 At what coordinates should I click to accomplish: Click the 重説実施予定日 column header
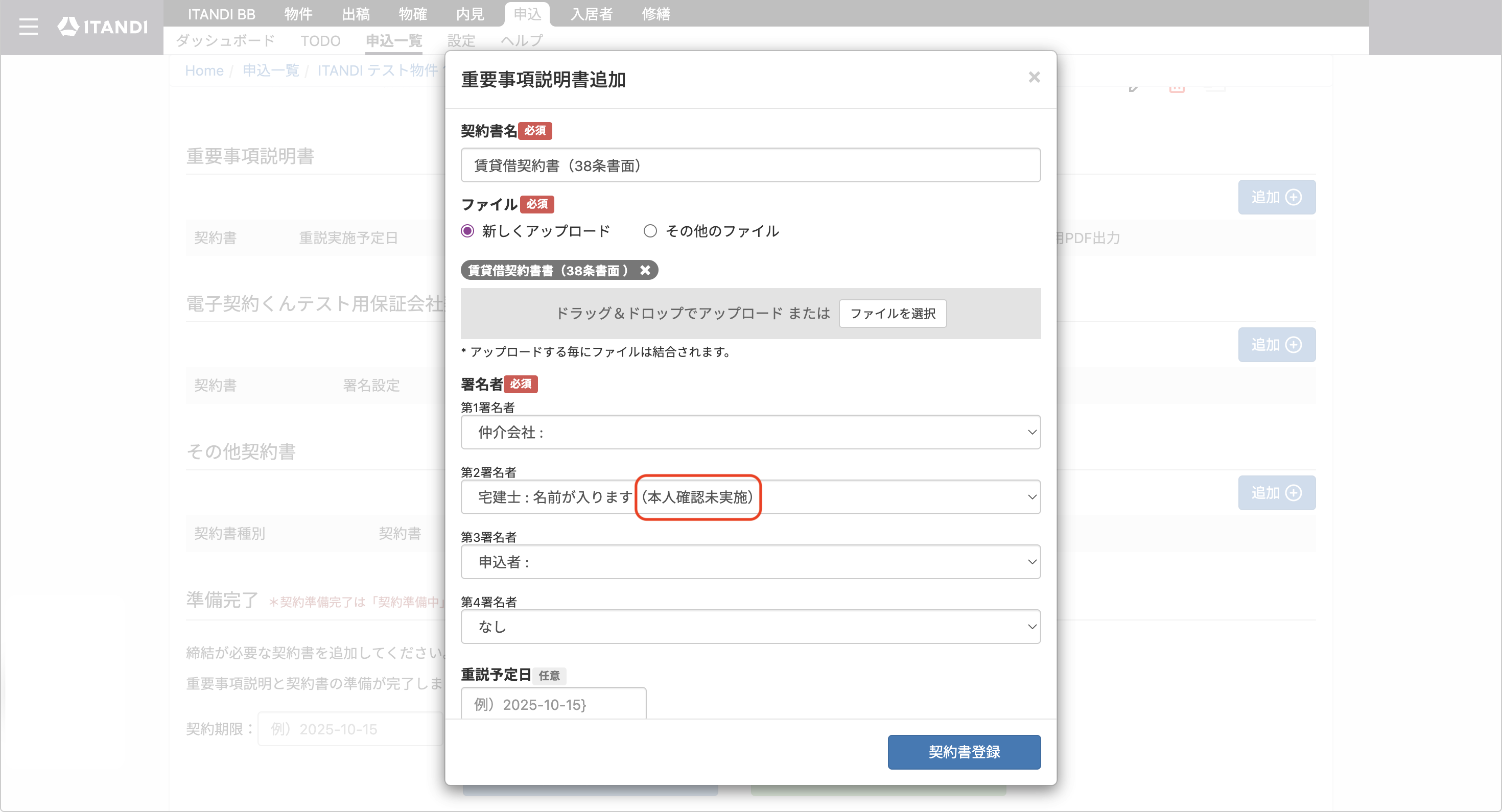point(348,238)
